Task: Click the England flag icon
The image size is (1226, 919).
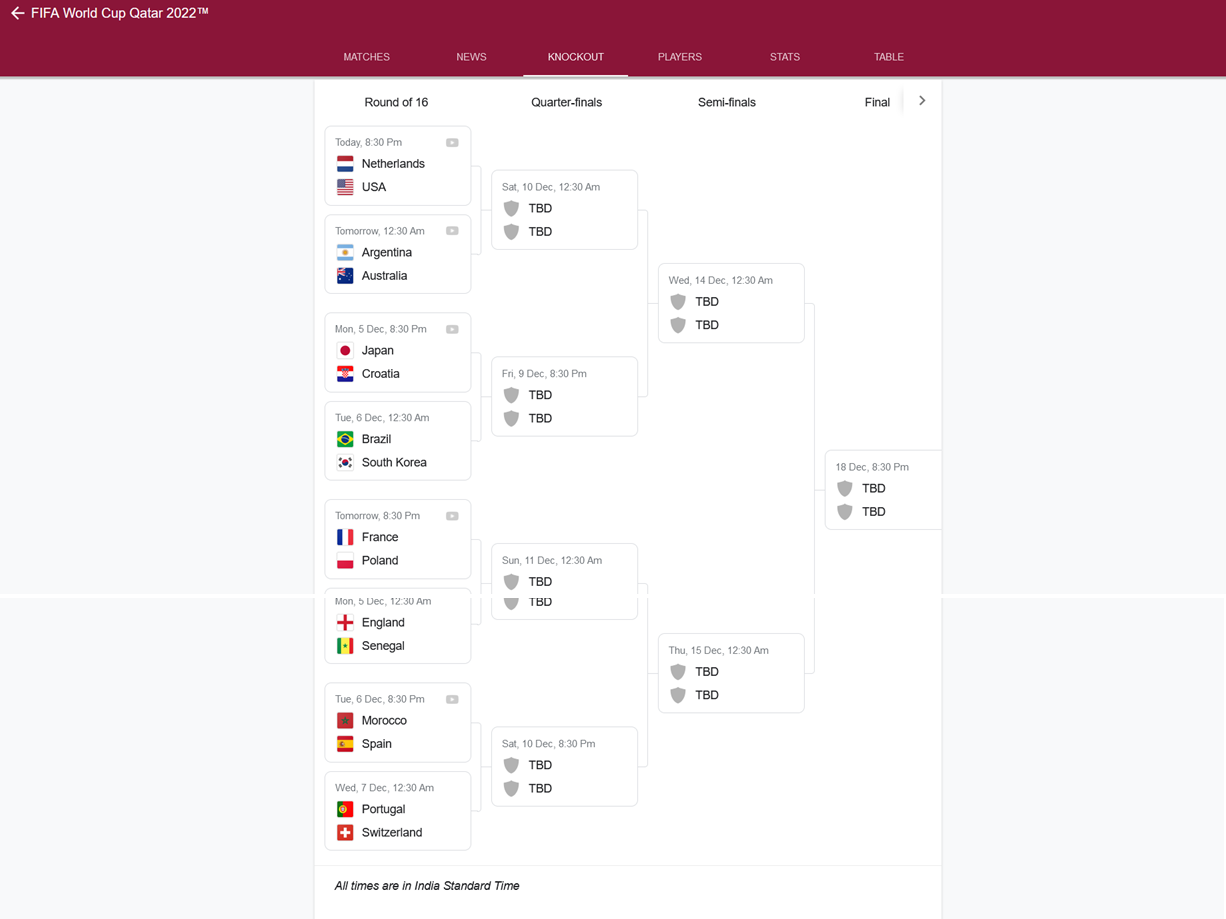Action: click(345, 622)
